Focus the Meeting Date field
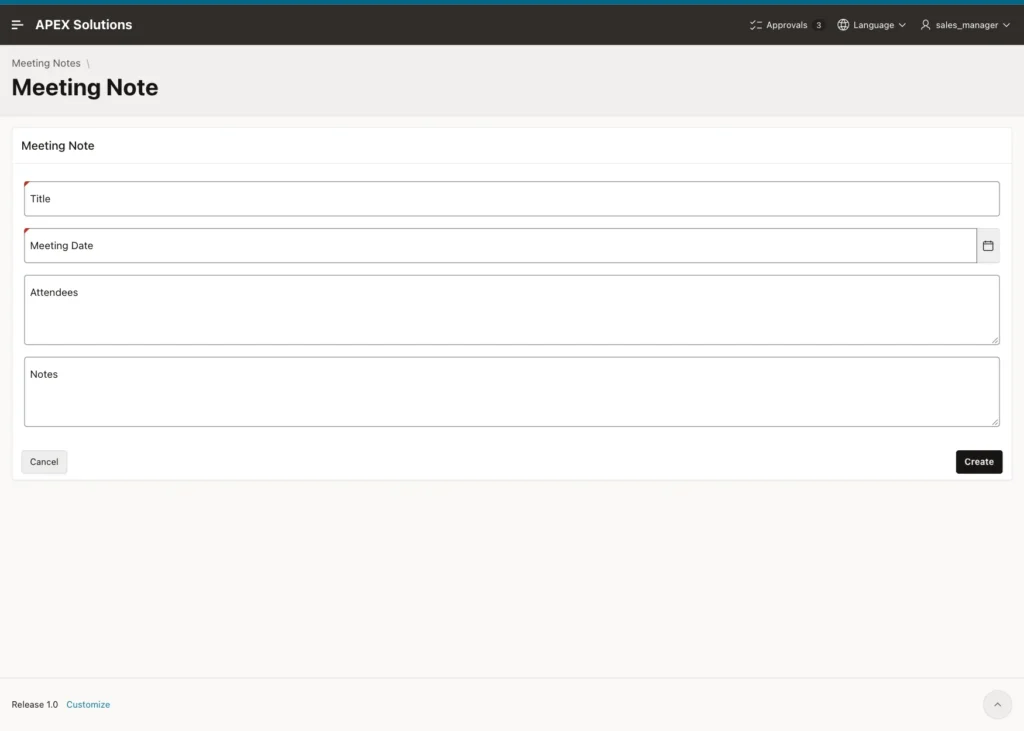This screenshot has height=731, width=1024. pyautogui.click(x=500, y=246)
